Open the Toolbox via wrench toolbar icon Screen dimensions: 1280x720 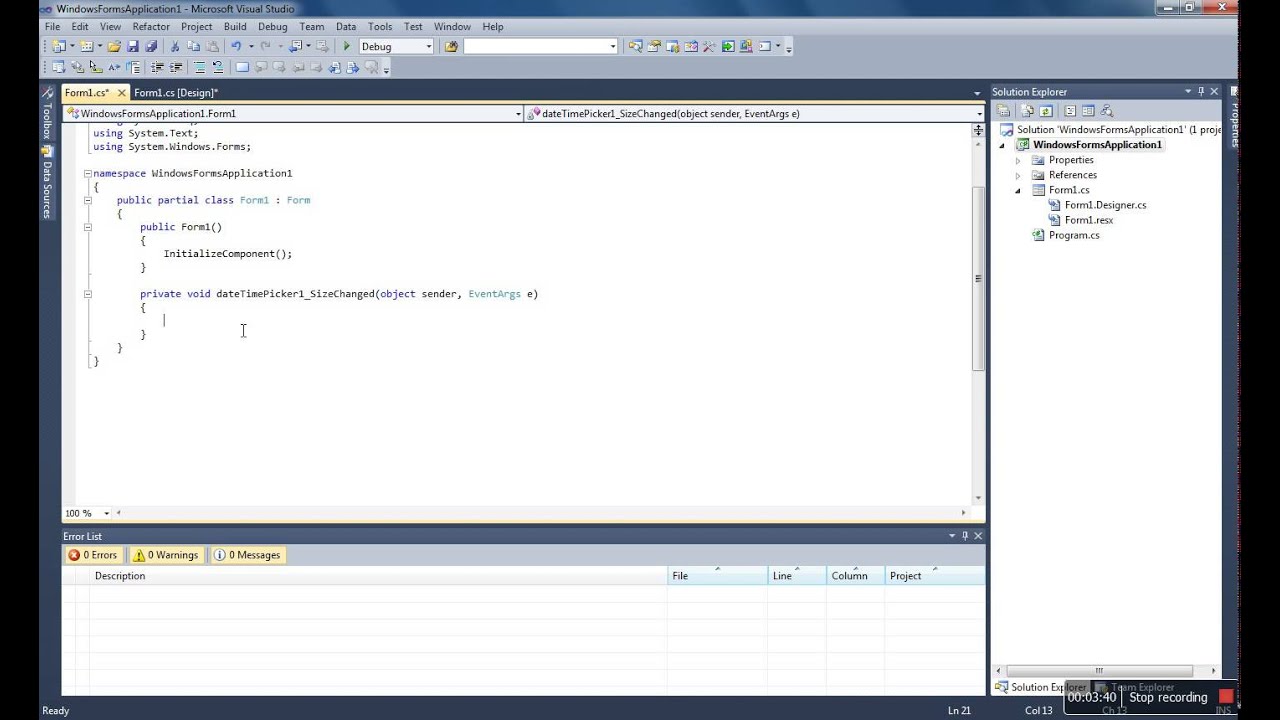(x=709, y=46)
